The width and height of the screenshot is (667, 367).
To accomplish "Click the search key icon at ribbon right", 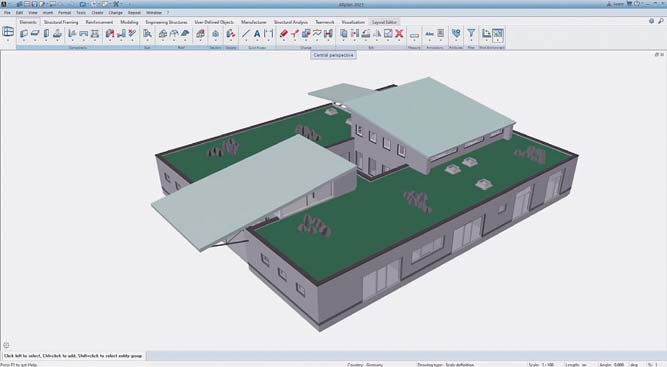I will click(661, 21).
